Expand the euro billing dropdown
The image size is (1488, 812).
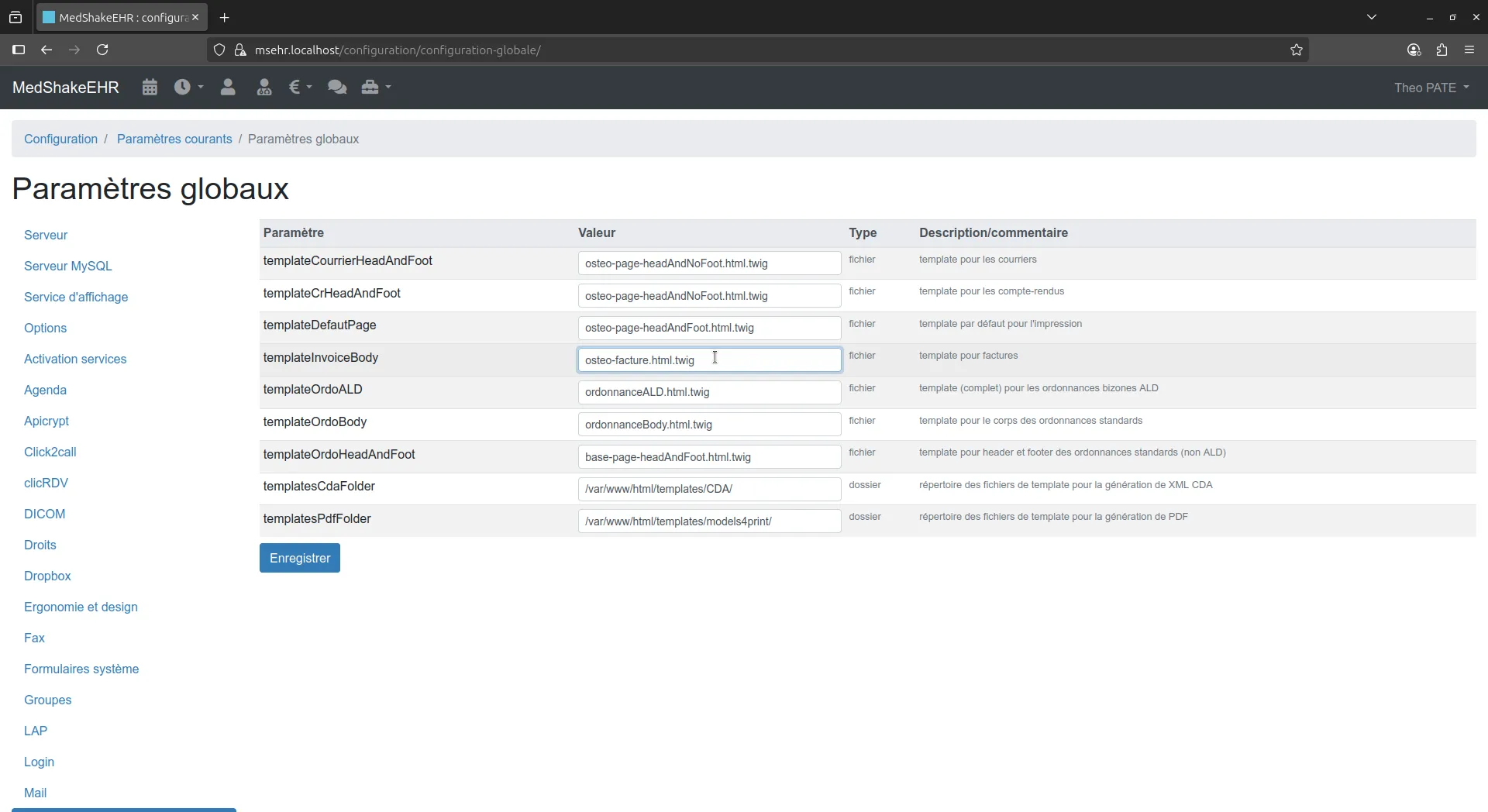(x=300, y=88)
